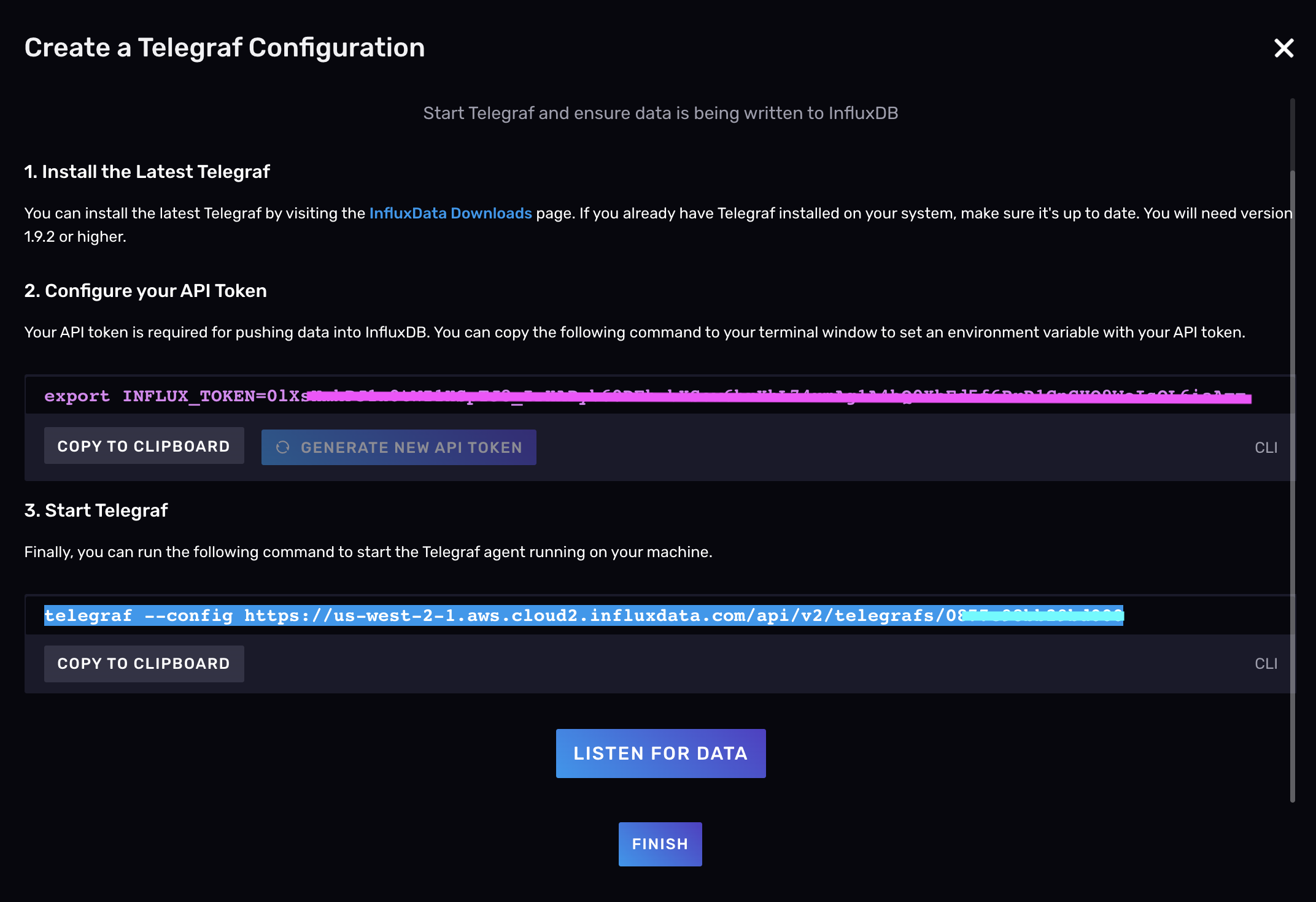Click the refresh icon in Generate New API Token

pyautogui.click(x=283, y=447)
